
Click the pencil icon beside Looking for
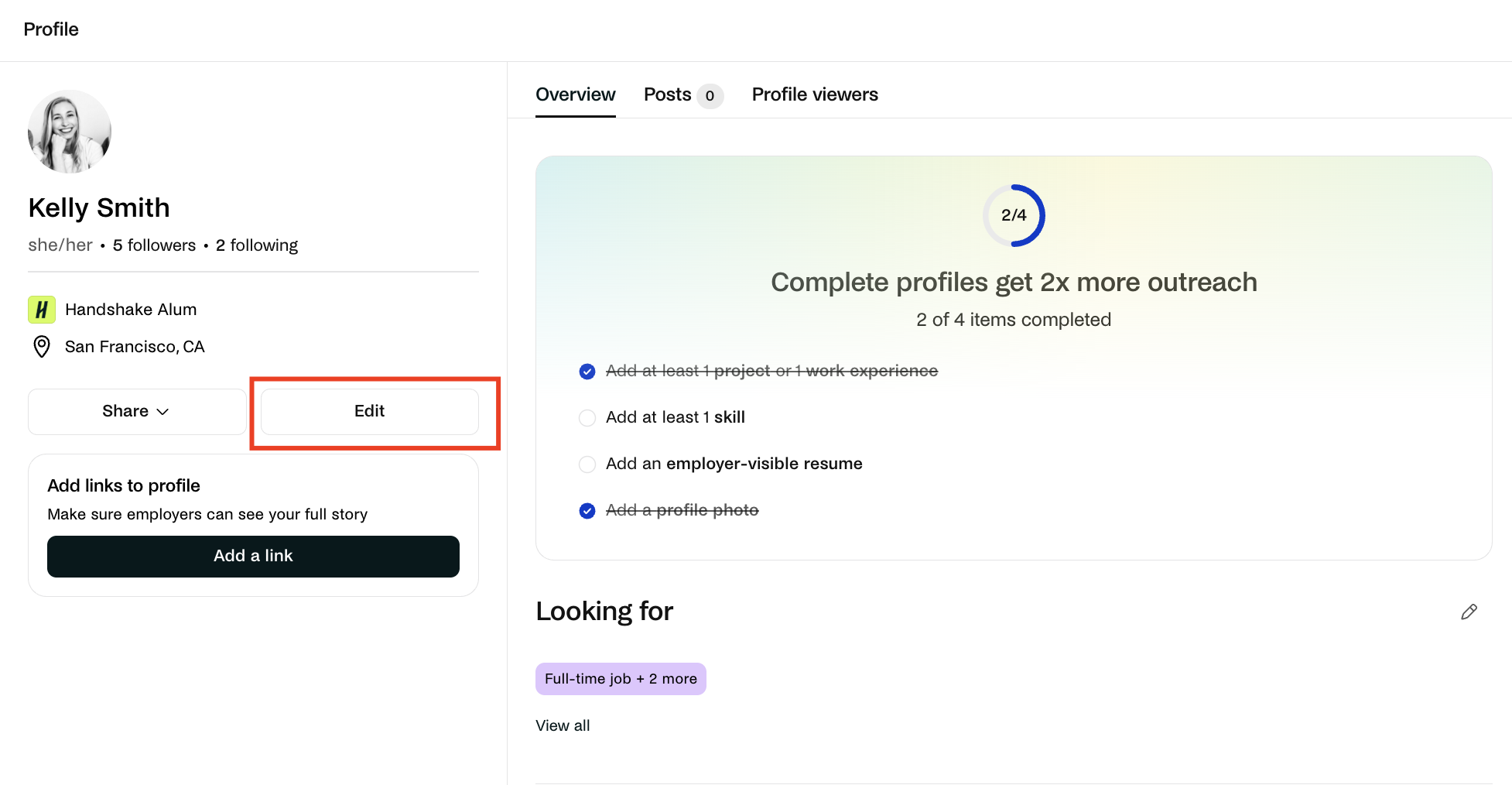(1469, 612)
